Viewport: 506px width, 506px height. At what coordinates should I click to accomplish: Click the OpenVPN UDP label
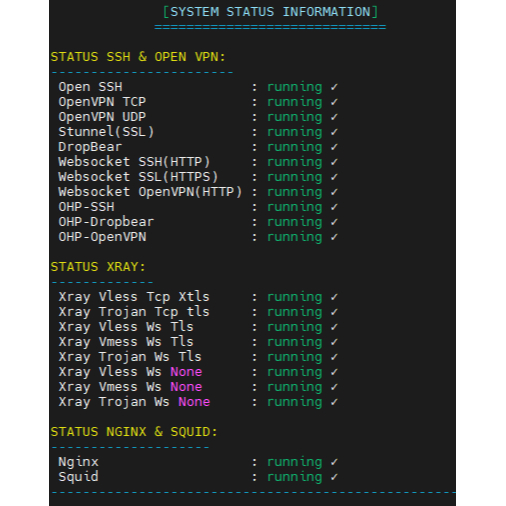coord(102,117)
